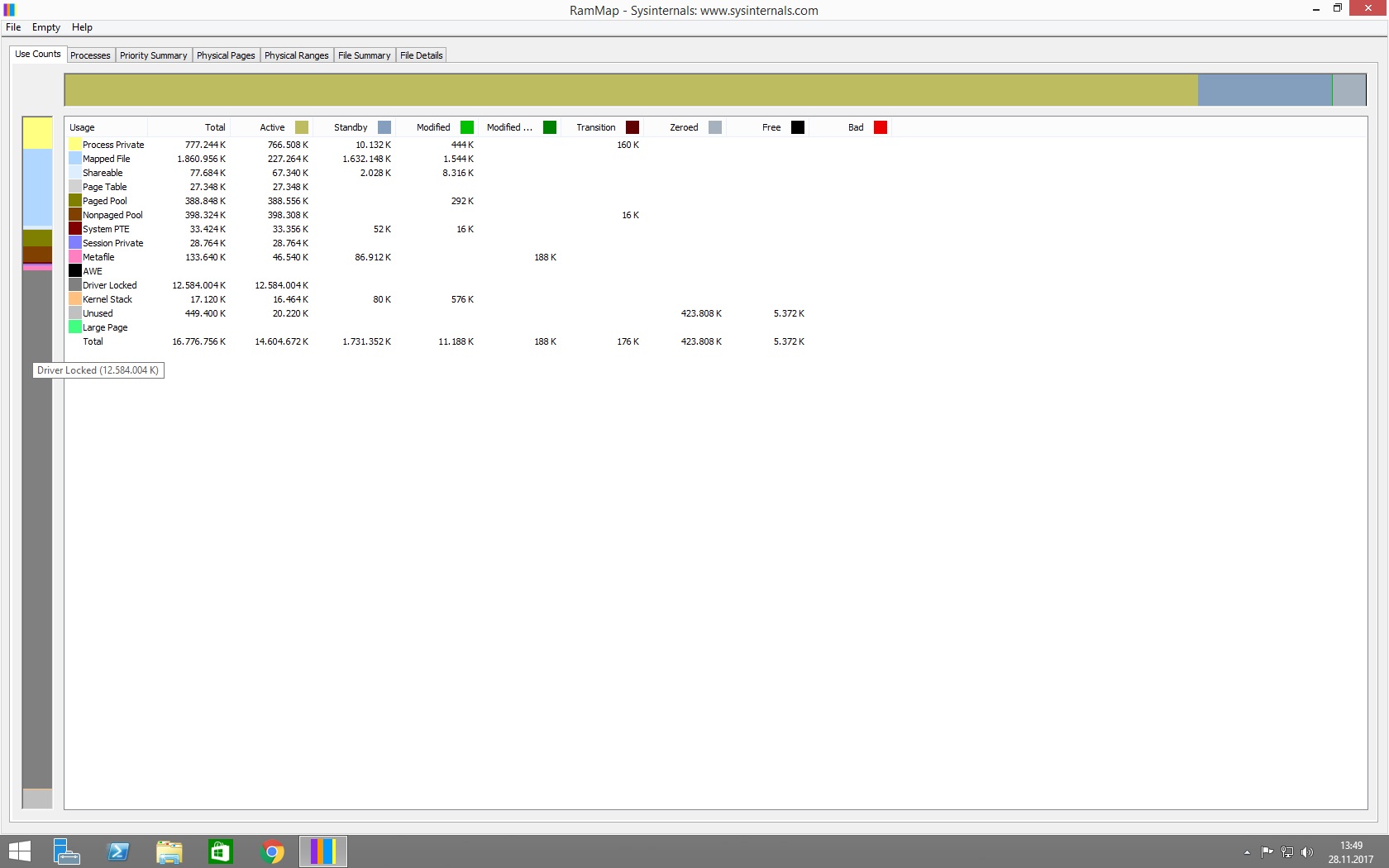Click the Modified column header
The width and height of the screenshot is (1389, 868).
click(x=437, y=127)
